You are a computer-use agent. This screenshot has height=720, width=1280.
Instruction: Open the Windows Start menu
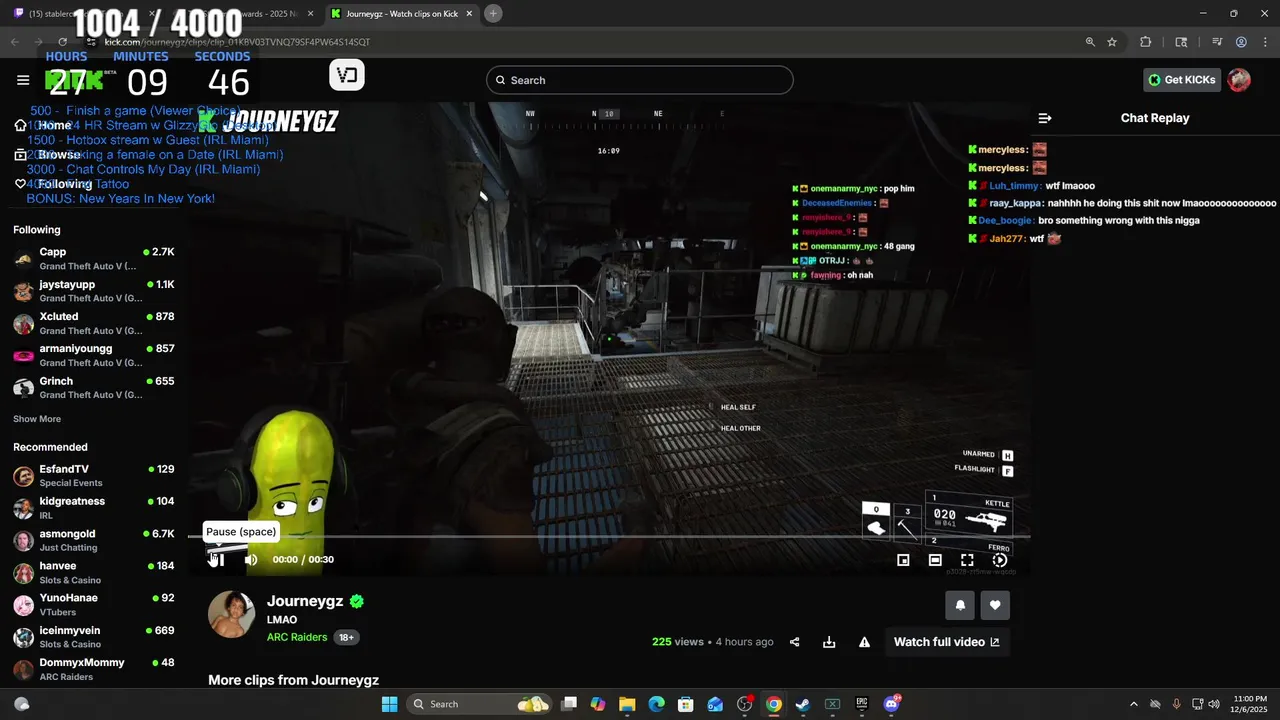pos(389,704)
